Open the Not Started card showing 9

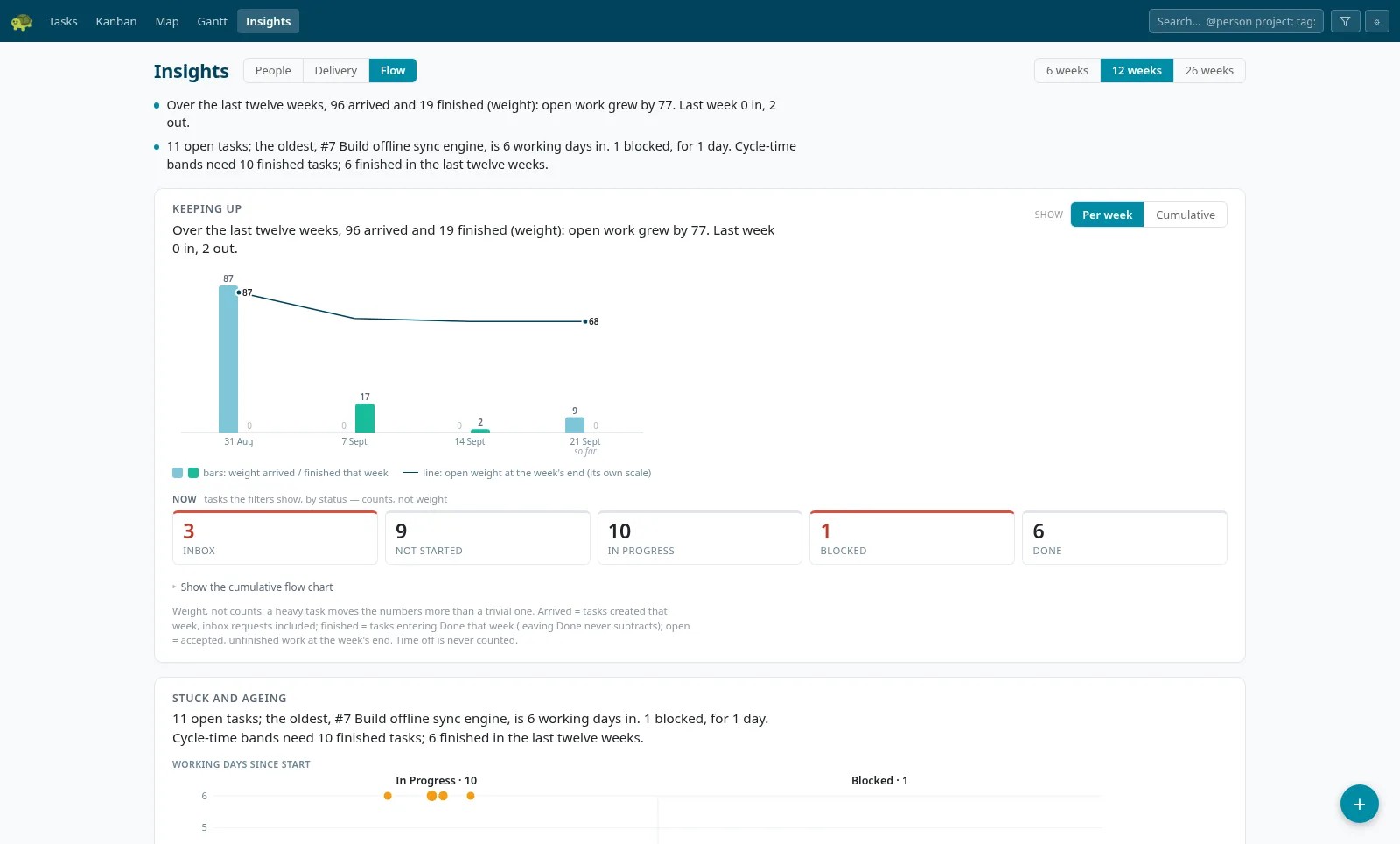487,538
